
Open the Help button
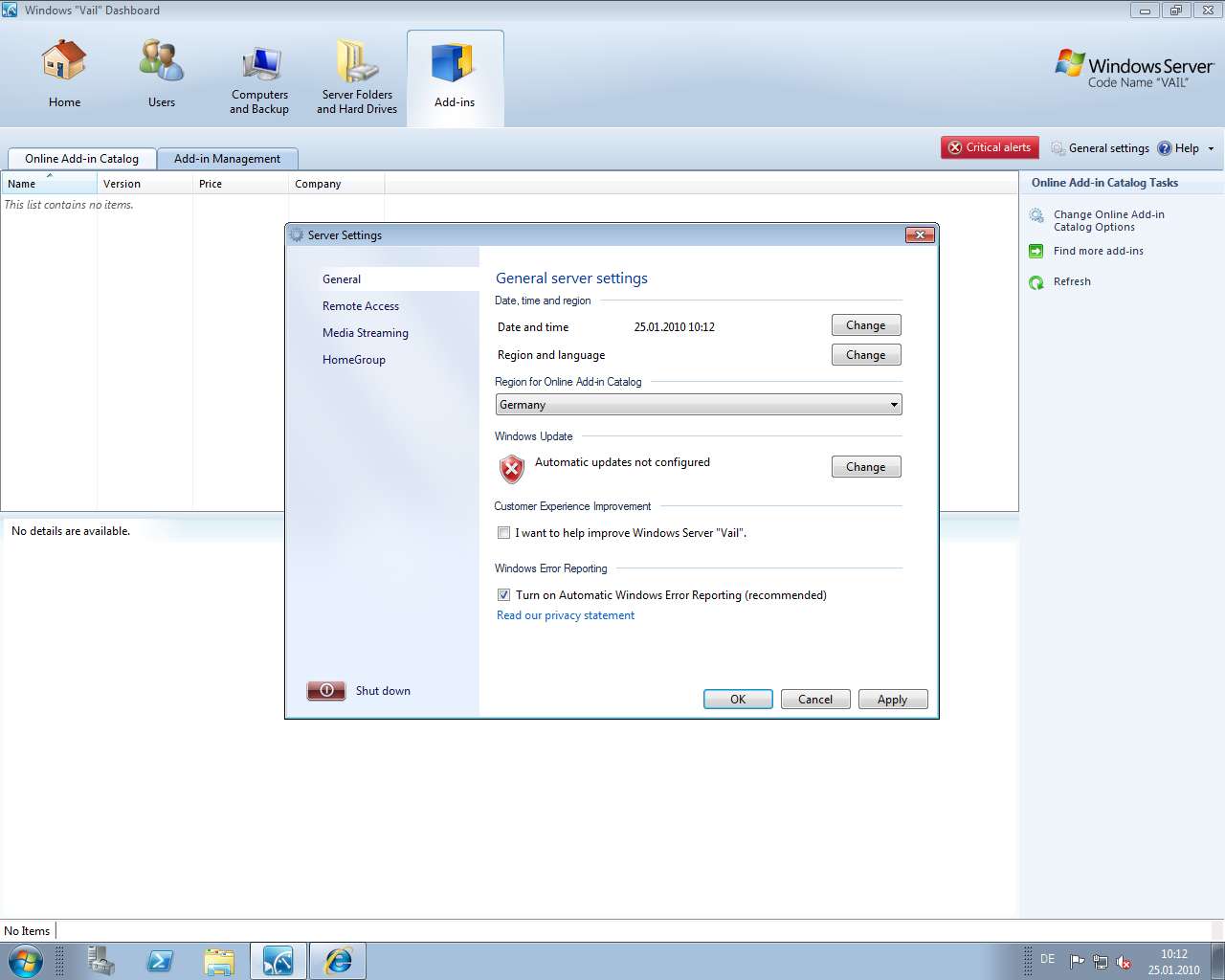[1178, 148]
